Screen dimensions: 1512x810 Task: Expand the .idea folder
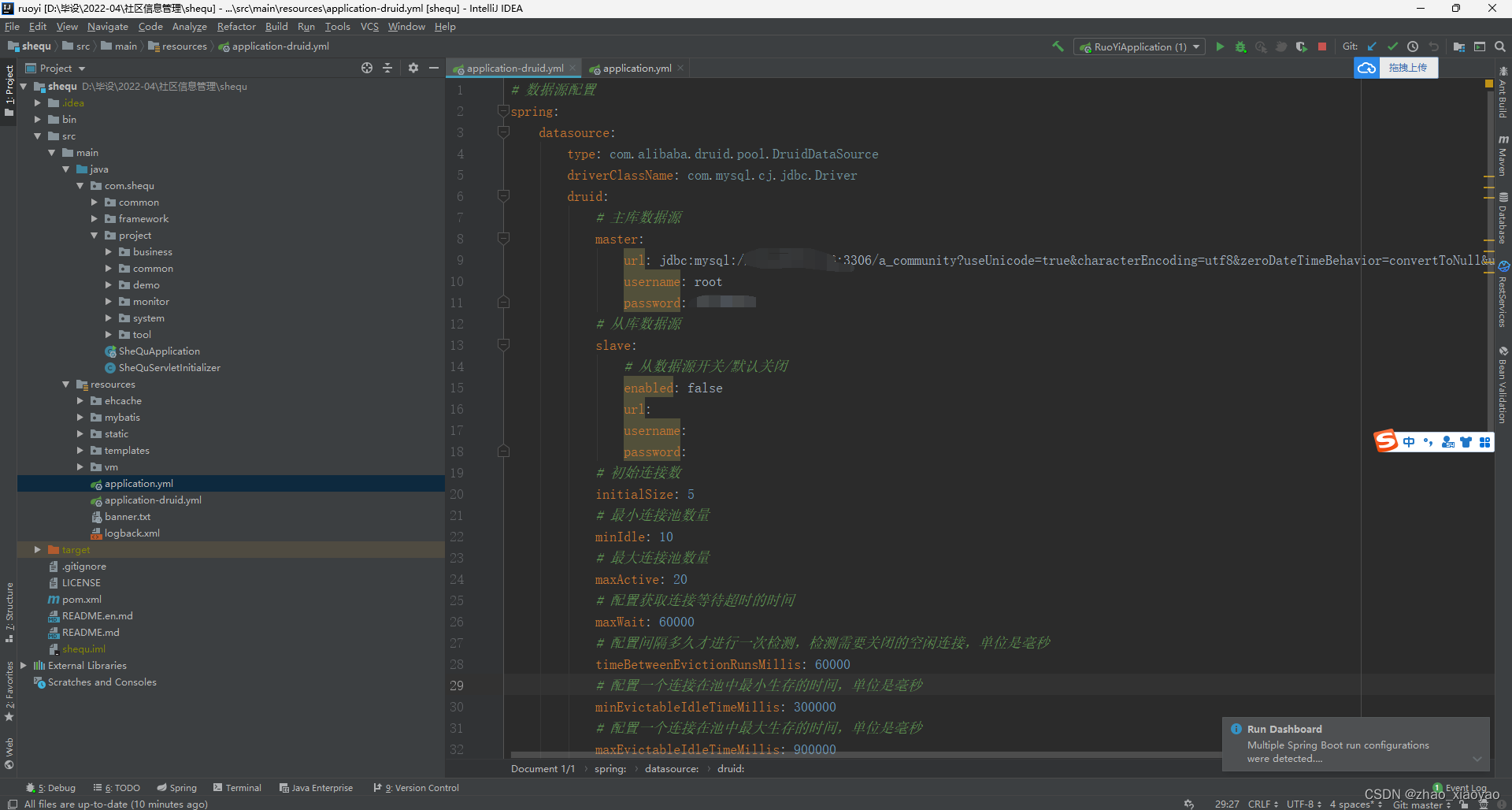click(37, 103)
